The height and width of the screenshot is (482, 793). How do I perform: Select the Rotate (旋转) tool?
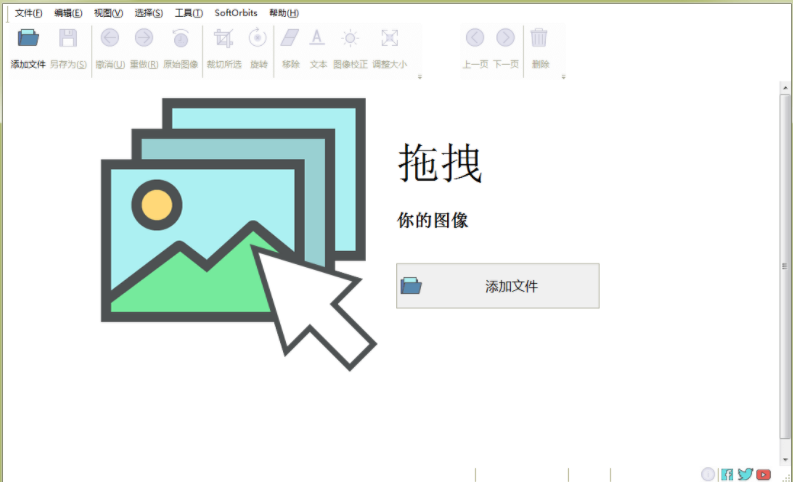tap(258, 38)
